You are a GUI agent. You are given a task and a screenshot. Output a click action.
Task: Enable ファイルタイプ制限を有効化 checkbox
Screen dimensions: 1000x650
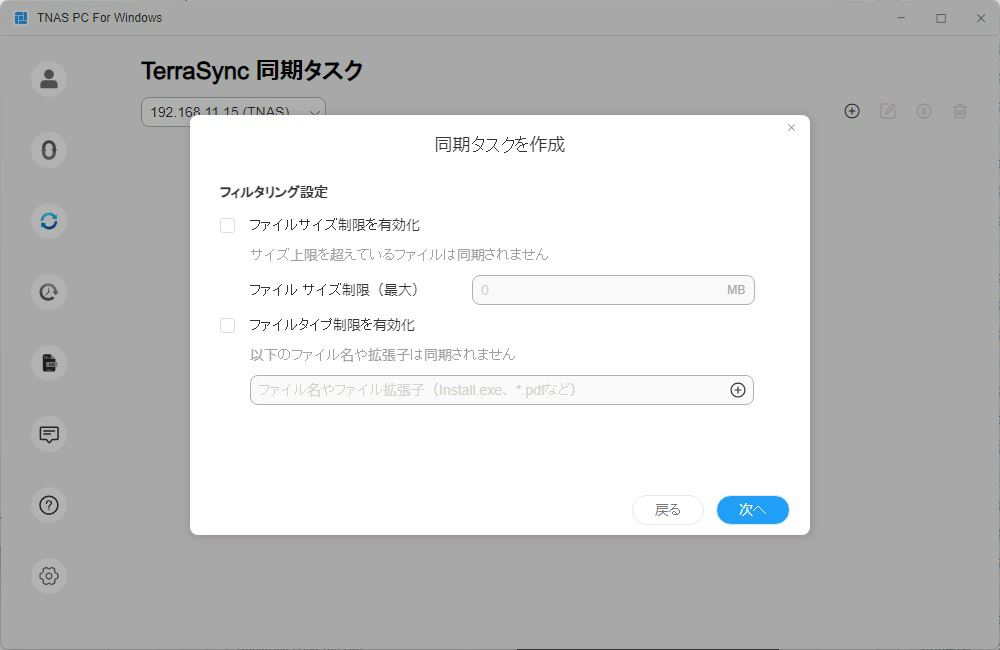point(228,325)
